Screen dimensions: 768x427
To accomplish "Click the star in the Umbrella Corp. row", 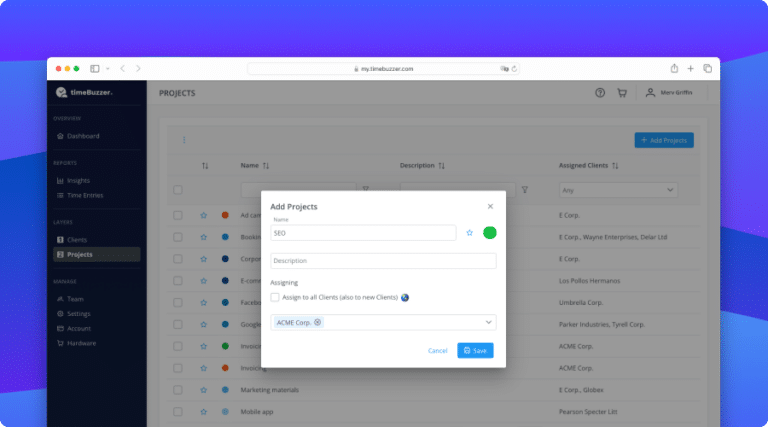I will [203, 303].
